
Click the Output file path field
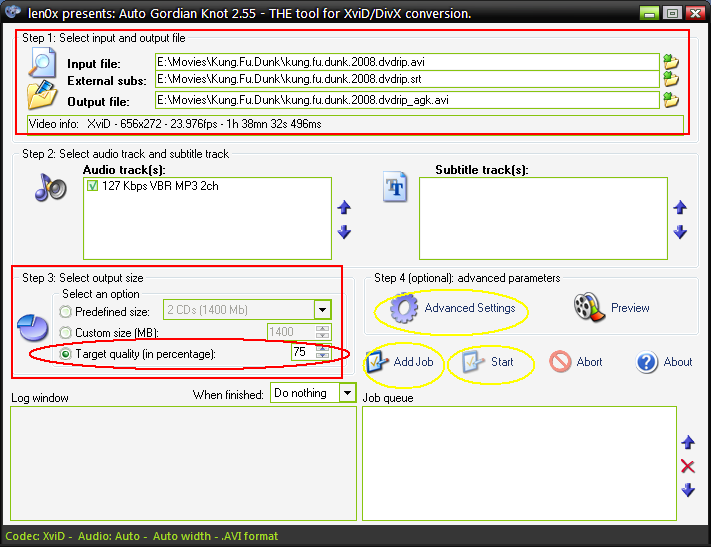pos(407,100)
